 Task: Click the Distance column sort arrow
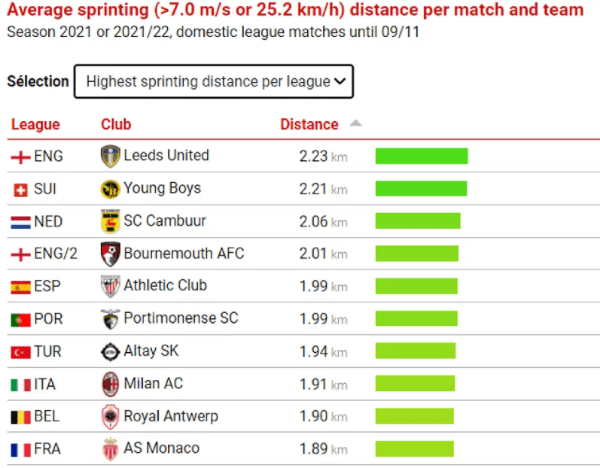point(356,124)
